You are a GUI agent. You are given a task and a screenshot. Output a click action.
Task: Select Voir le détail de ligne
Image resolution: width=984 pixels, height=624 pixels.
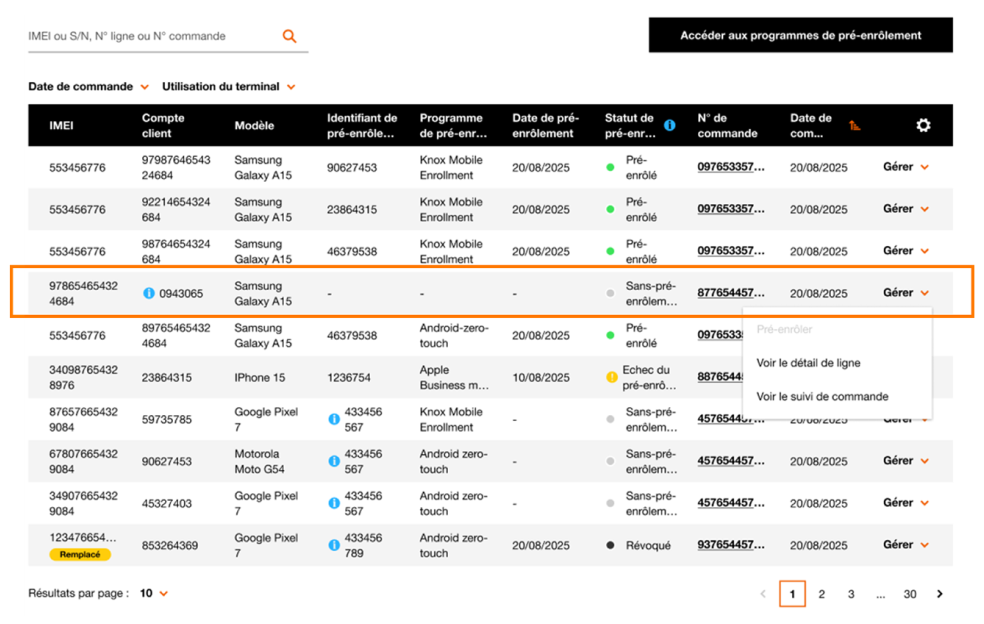[x=808, y=363]
